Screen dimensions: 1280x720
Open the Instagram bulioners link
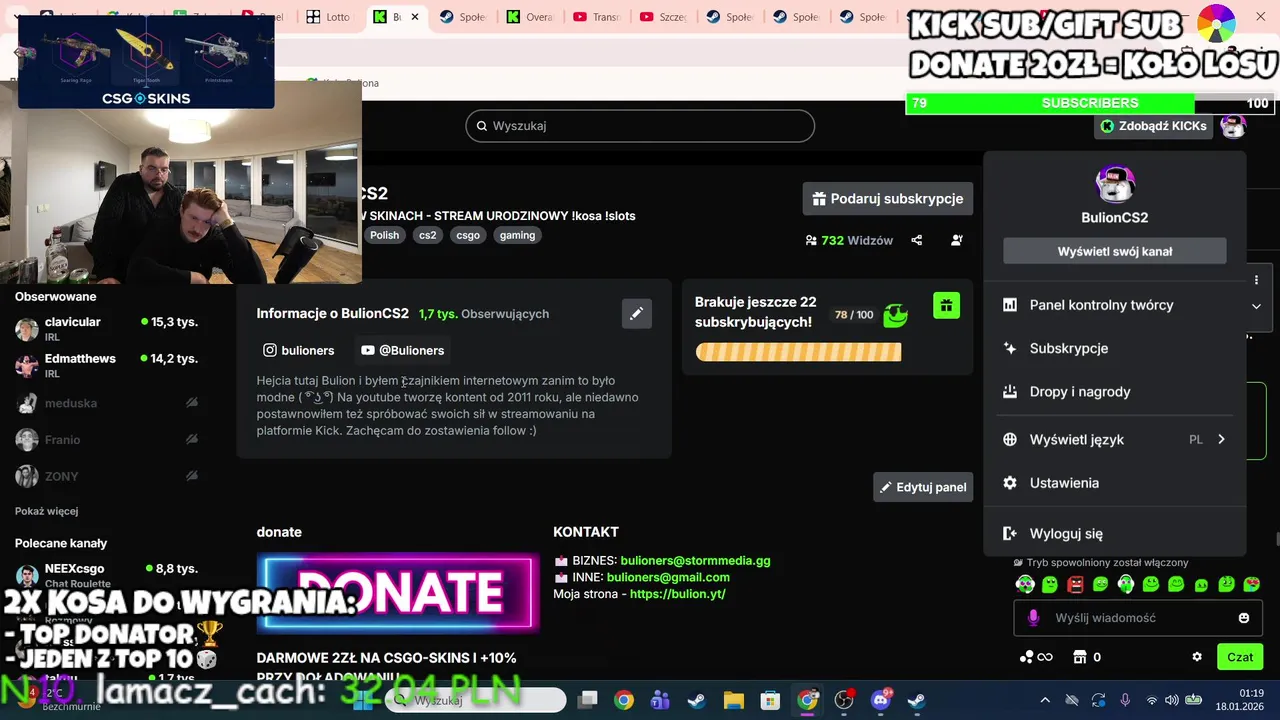[298, 350]
